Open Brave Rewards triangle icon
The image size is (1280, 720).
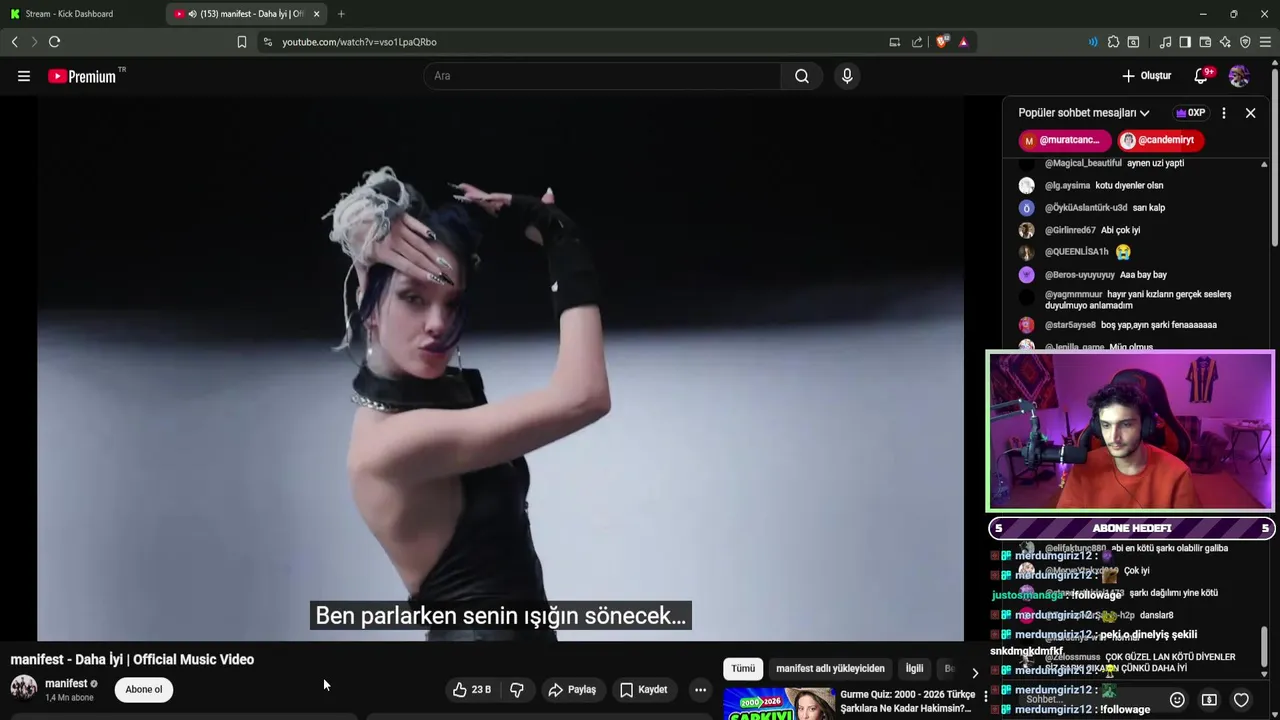[963, 42]
